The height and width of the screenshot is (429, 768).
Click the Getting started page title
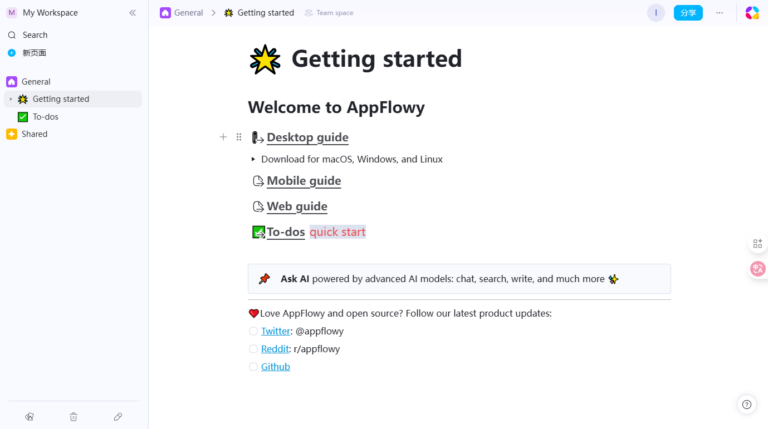pyautogui.click(x=377, y=59)
